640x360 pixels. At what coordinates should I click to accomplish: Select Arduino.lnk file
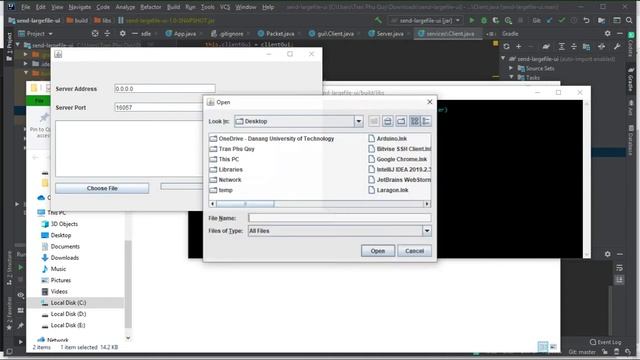pyautogui.click(x=388, y=139)
